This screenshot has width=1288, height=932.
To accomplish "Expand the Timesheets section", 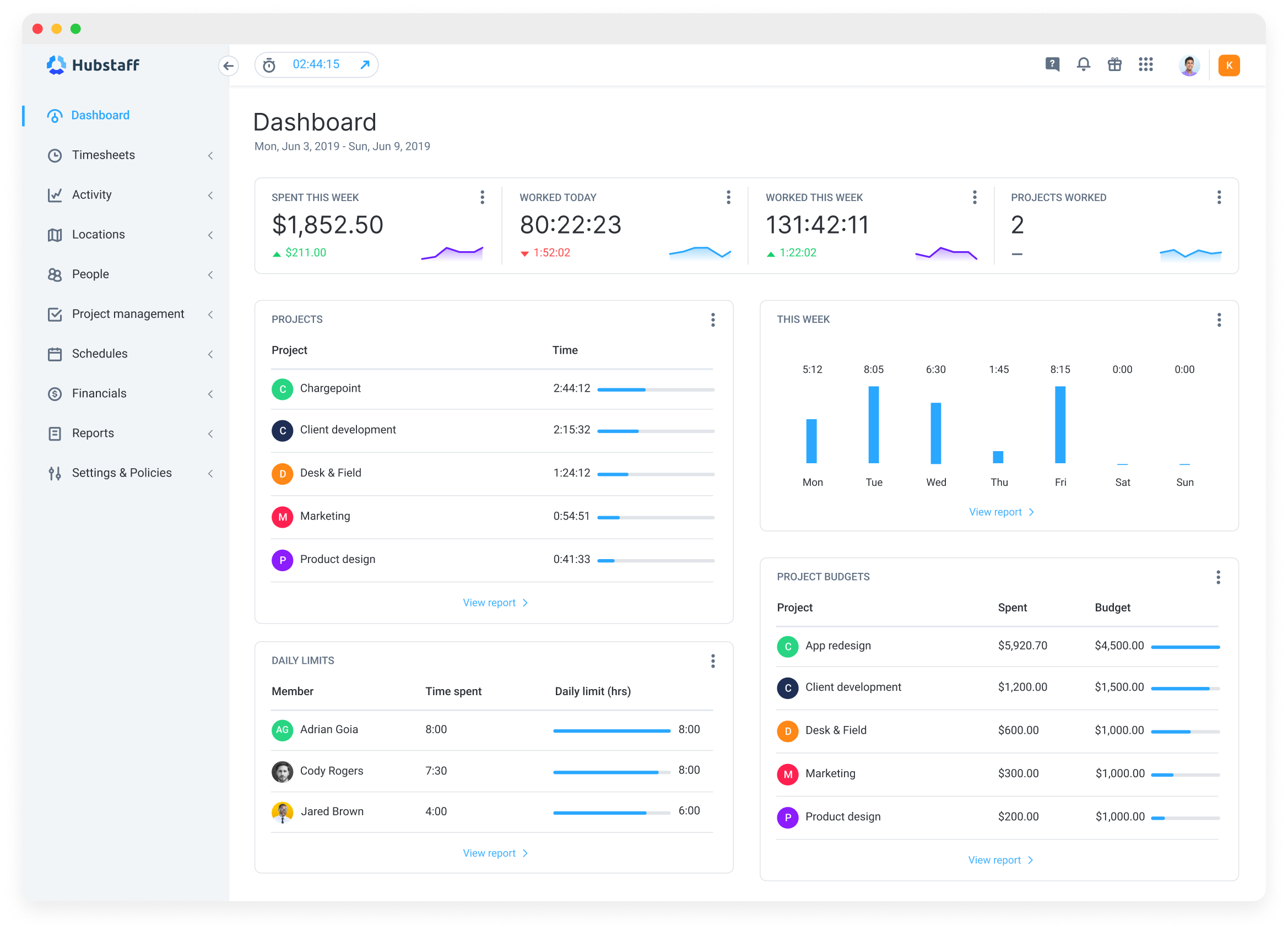I will tap(210, 155).
